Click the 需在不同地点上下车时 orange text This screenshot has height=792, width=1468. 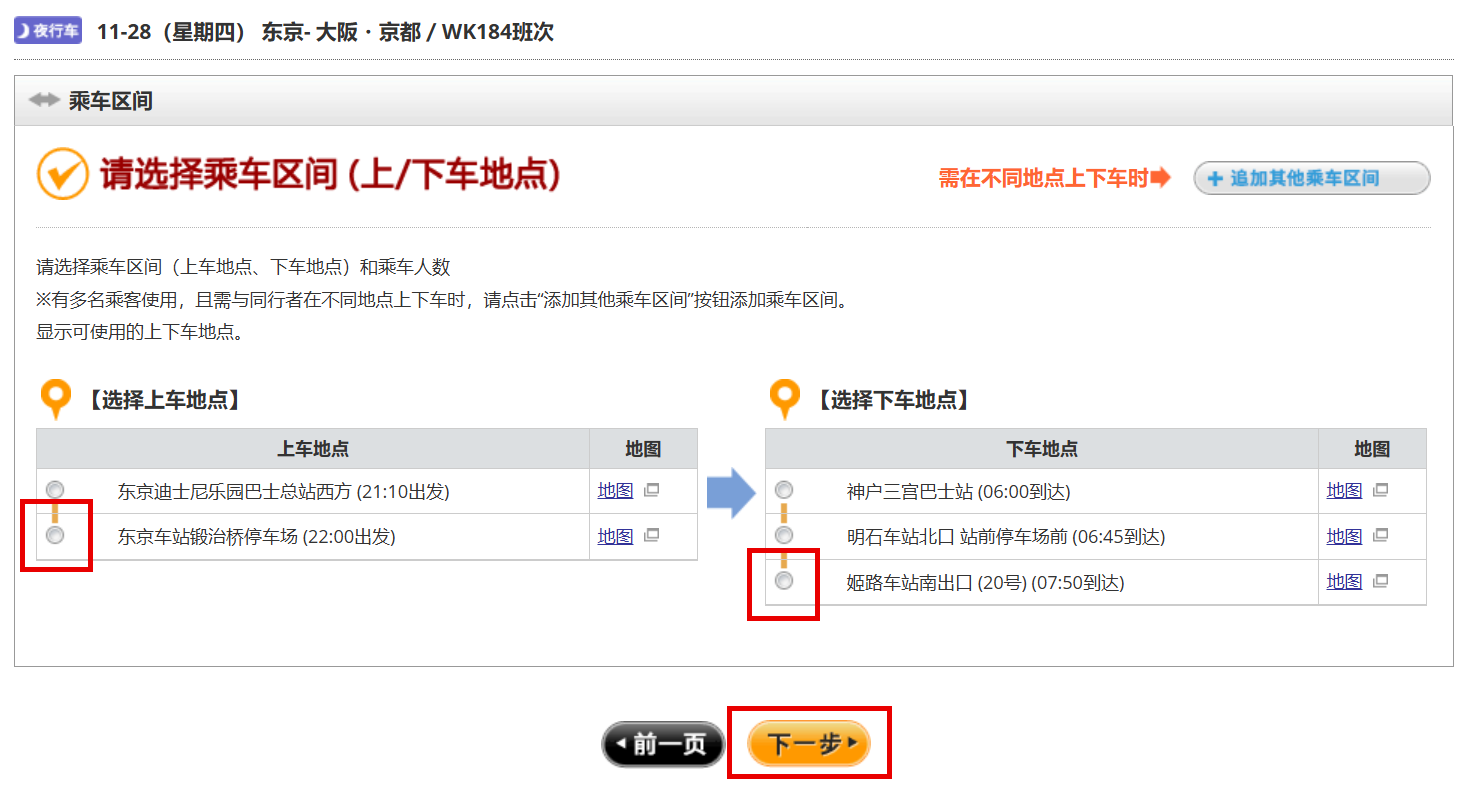point(1044,178)
